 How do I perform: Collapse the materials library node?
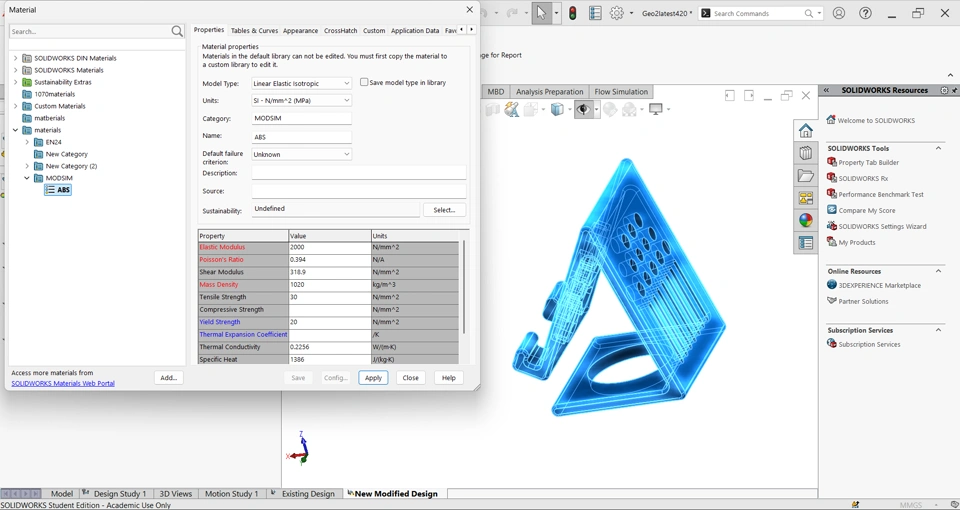coord(16,130)
